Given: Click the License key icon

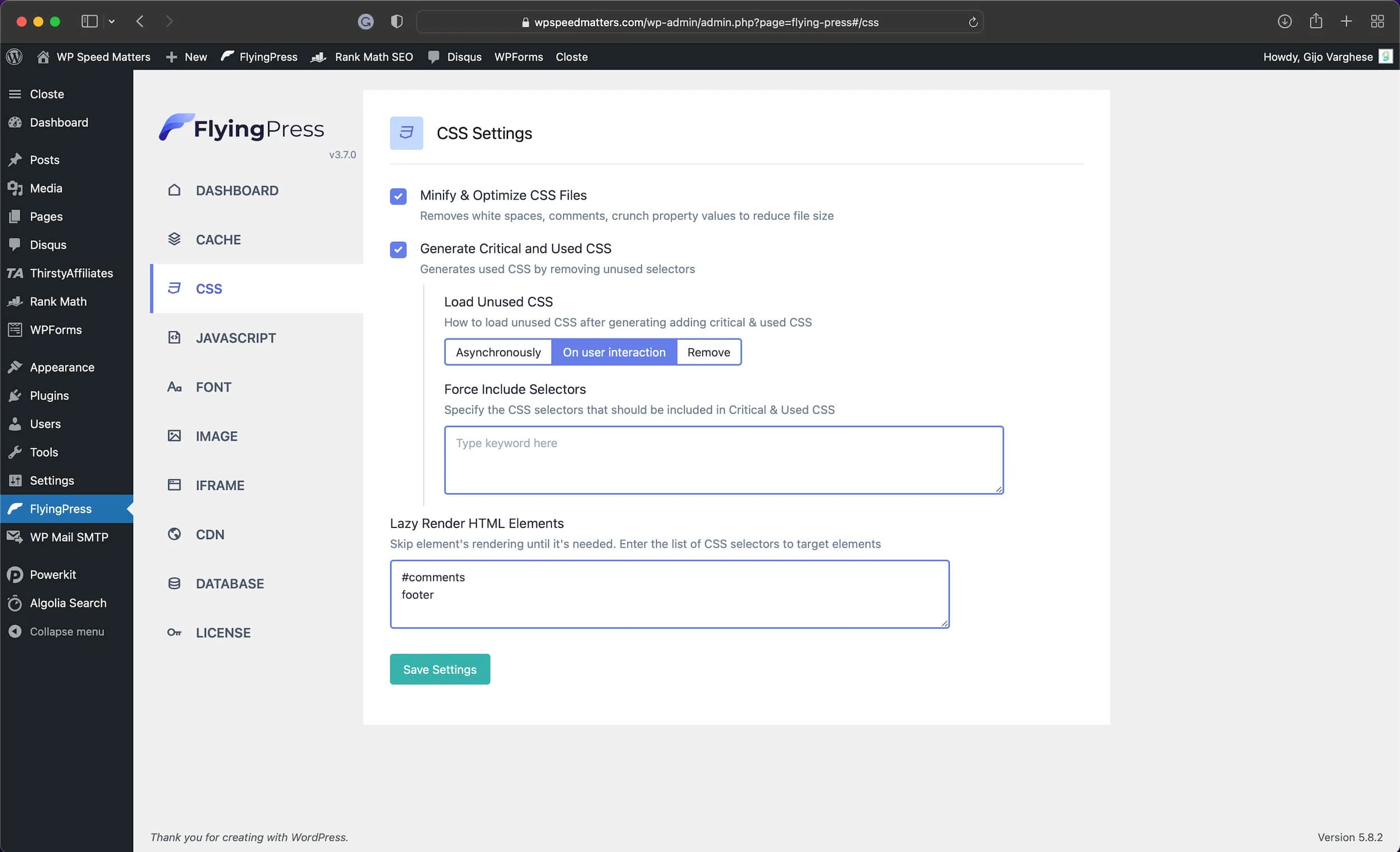Looking at the screenshot, I should [x=174, y=632].
